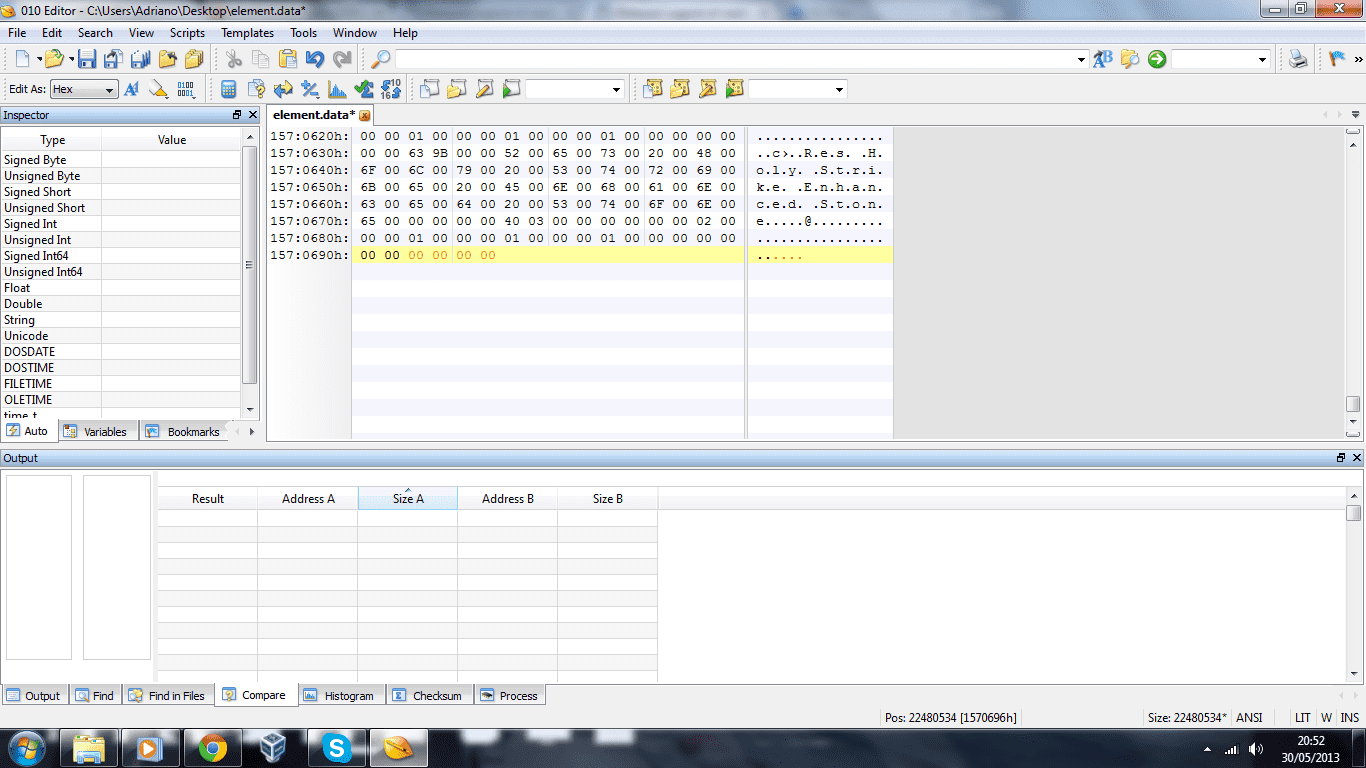
Task: Switch to the Find in Files output tab
Action: pos(167,695)
